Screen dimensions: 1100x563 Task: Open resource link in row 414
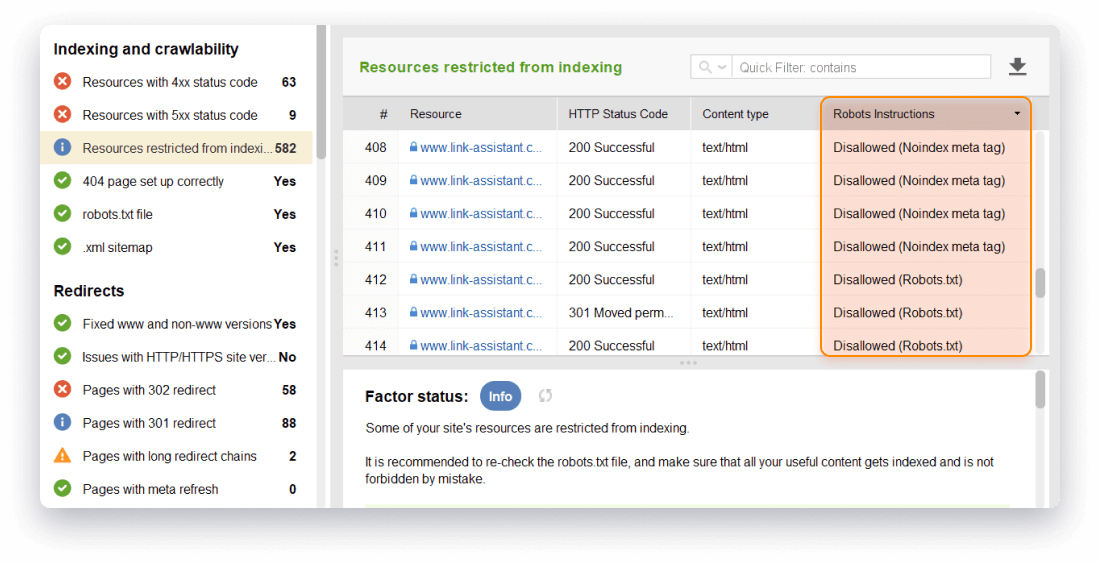[481, 345]
